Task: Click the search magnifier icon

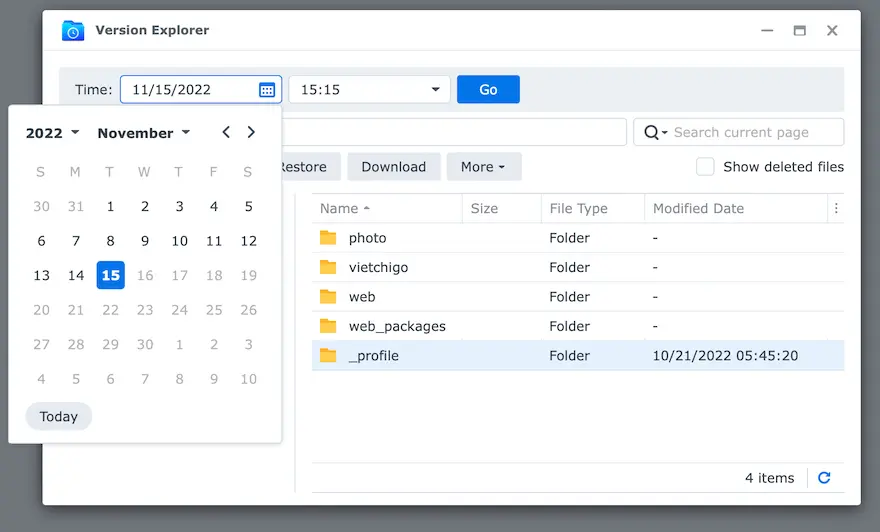Action: pos(653,133)
